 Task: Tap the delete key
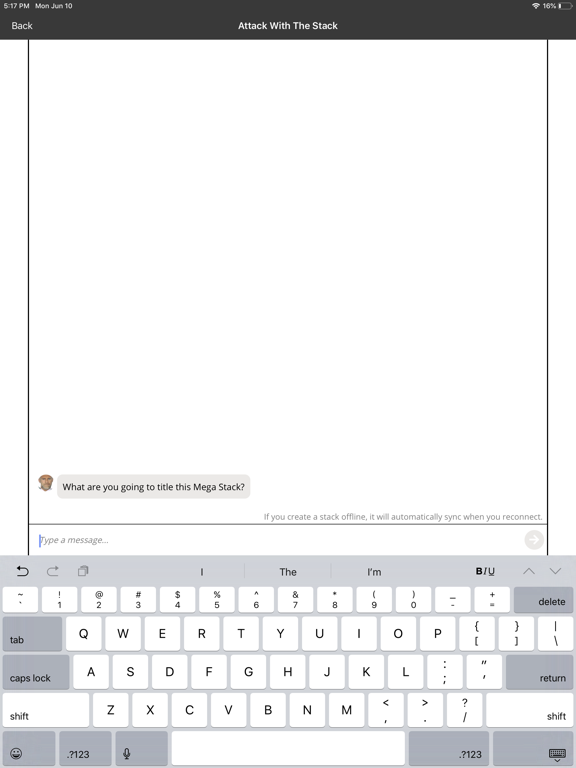pos(543,600)
